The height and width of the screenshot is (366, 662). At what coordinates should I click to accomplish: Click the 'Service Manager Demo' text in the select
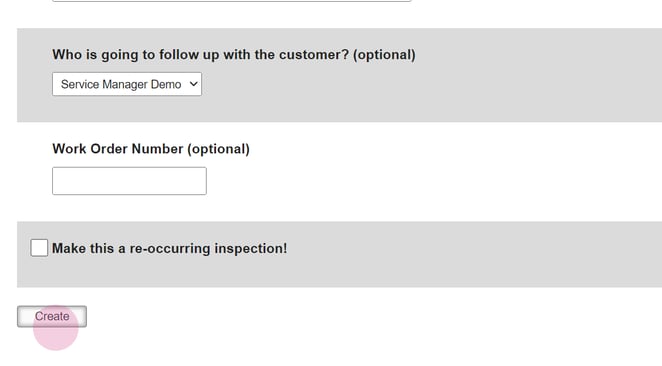121,84
